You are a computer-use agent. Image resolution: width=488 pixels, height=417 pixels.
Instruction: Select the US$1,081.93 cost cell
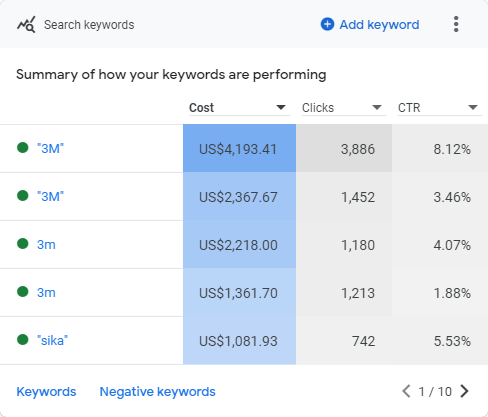pyautogui.click(x=239, y=340)
